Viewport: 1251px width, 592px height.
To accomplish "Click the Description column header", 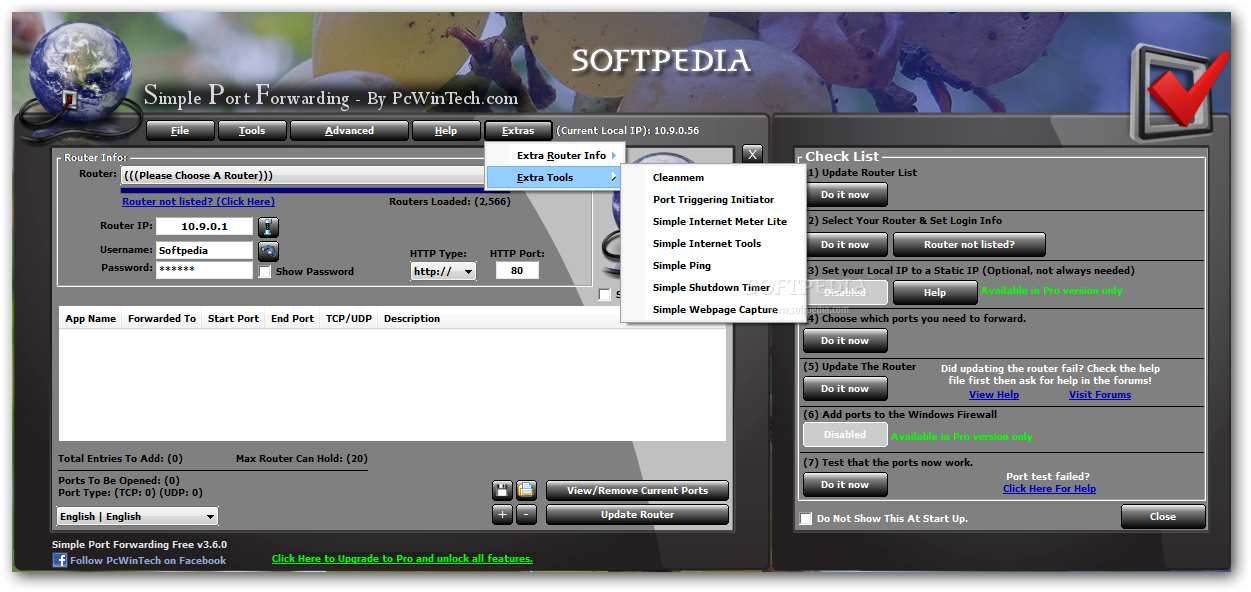I will 412,319.
